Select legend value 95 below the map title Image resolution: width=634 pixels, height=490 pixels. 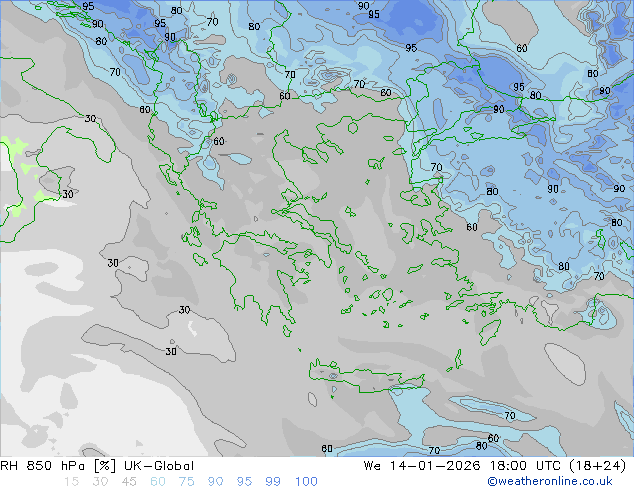tap(244, 481)
